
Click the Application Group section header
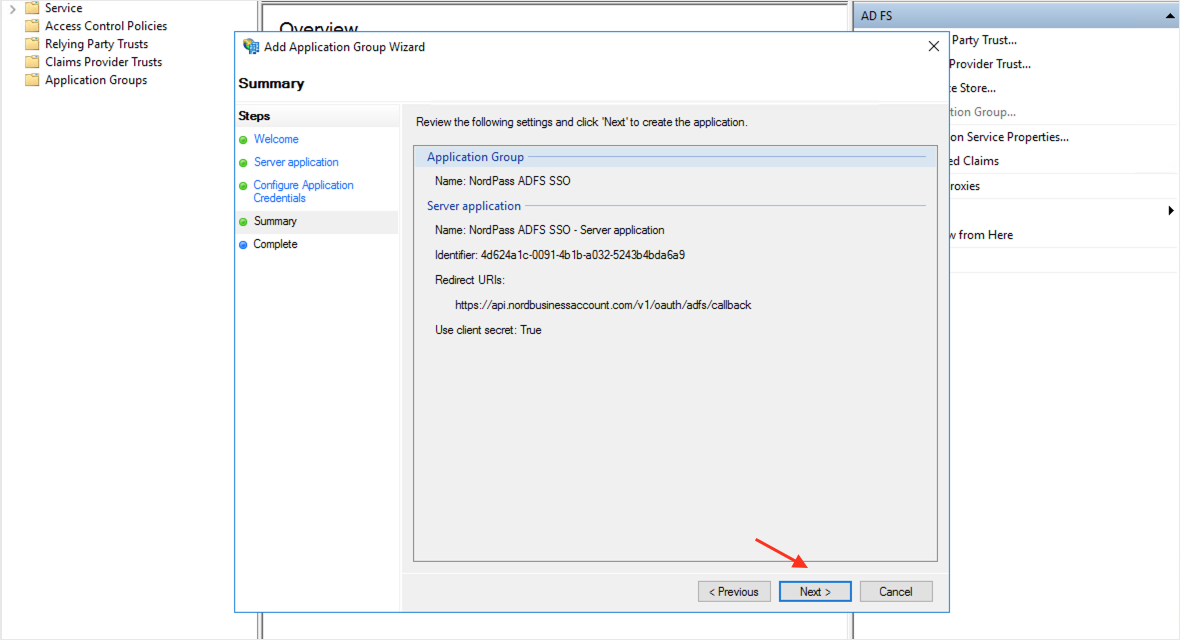point(475,157)
